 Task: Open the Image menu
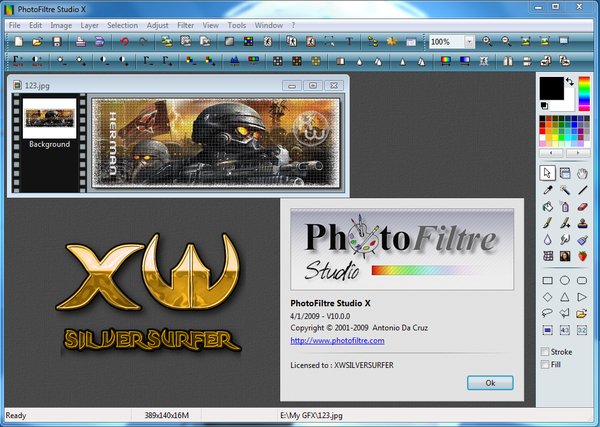click(x=61, y=25)
